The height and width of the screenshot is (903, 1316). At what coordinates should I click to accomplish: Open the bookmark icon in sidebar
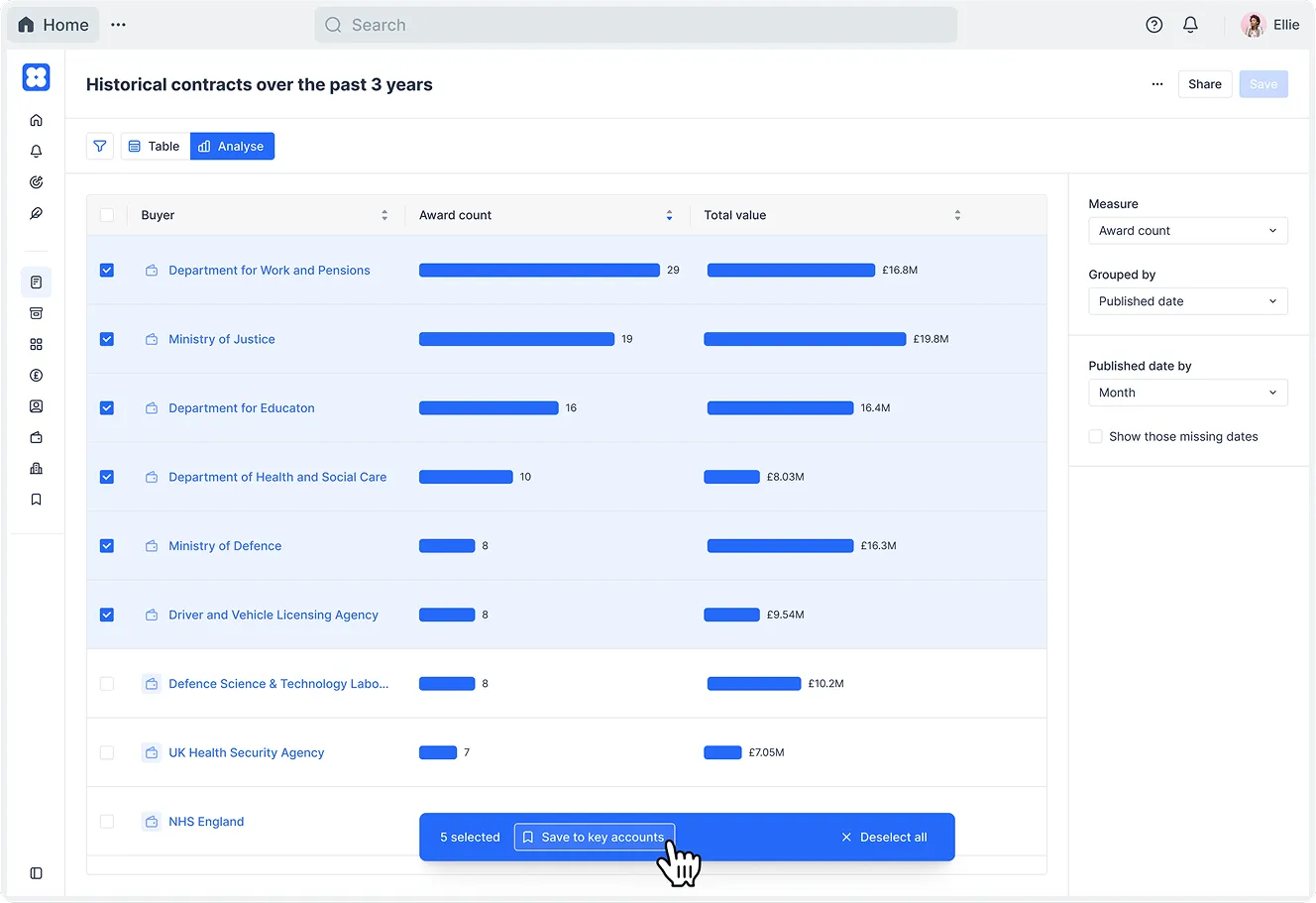[x=37, y=500]
